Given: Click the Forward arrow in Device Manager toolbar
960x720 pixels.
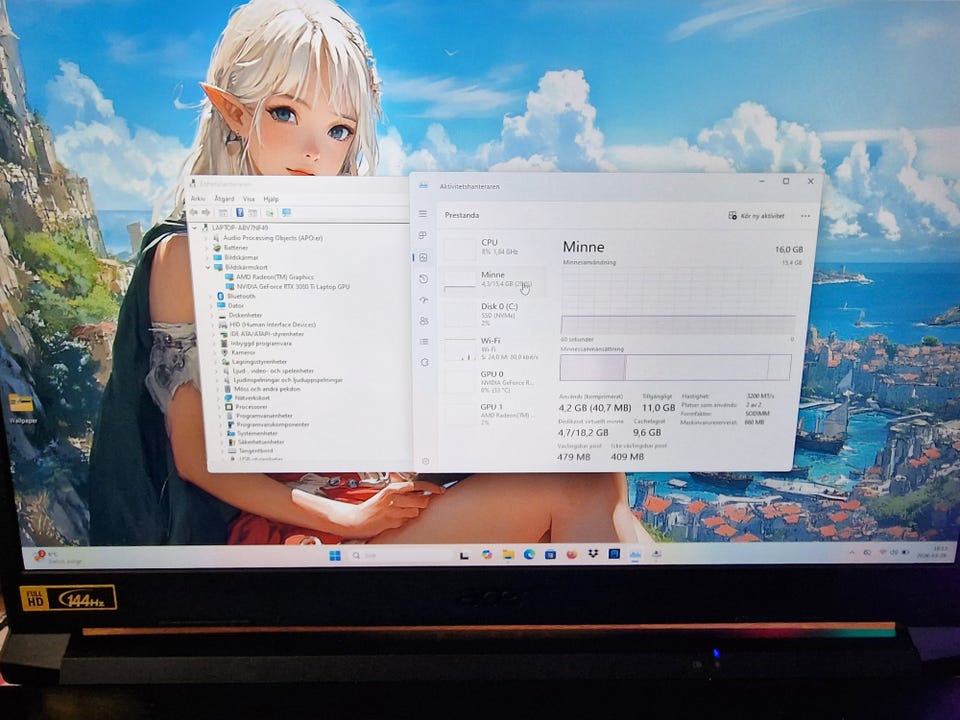Looking at the screenshot, I should click(x=206, y=212).
